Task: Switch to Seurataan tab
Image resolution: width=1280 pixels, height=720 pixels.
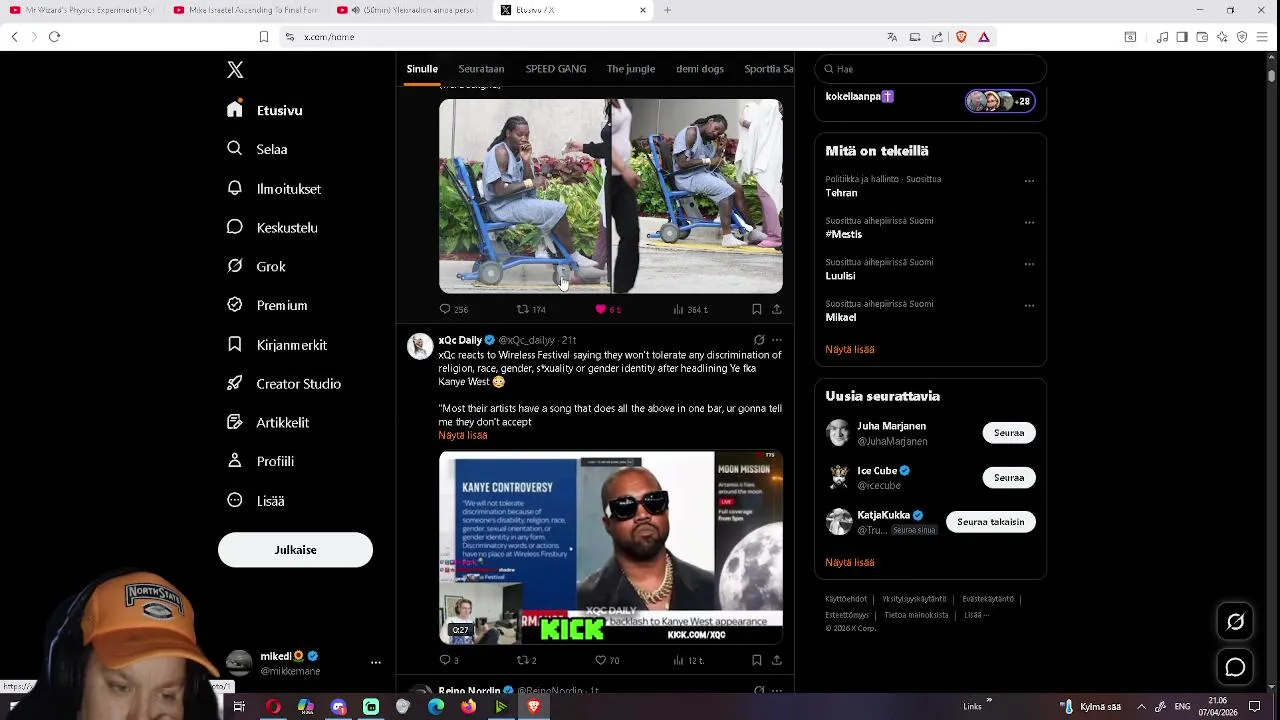Action: 481,69
